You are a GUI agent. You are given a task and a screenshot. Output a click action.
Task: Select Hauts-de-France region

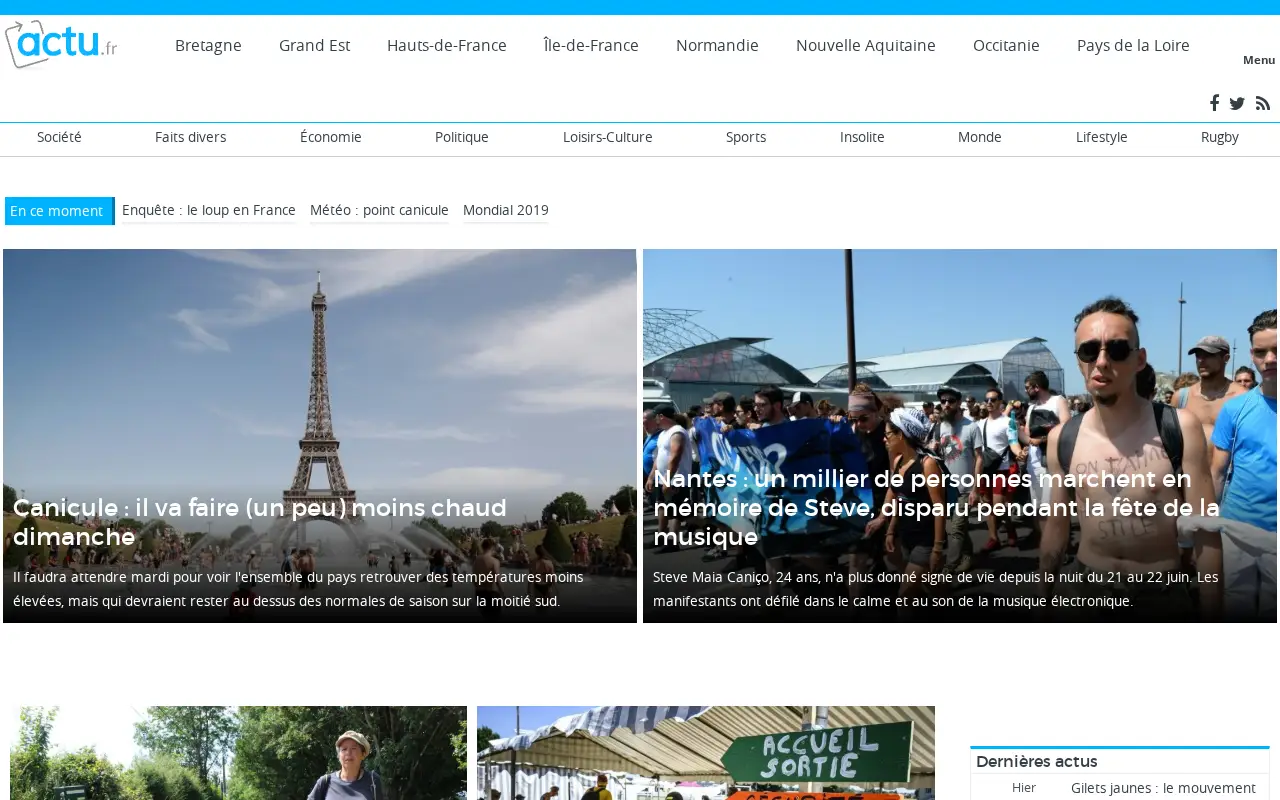(x=447, y=45)
